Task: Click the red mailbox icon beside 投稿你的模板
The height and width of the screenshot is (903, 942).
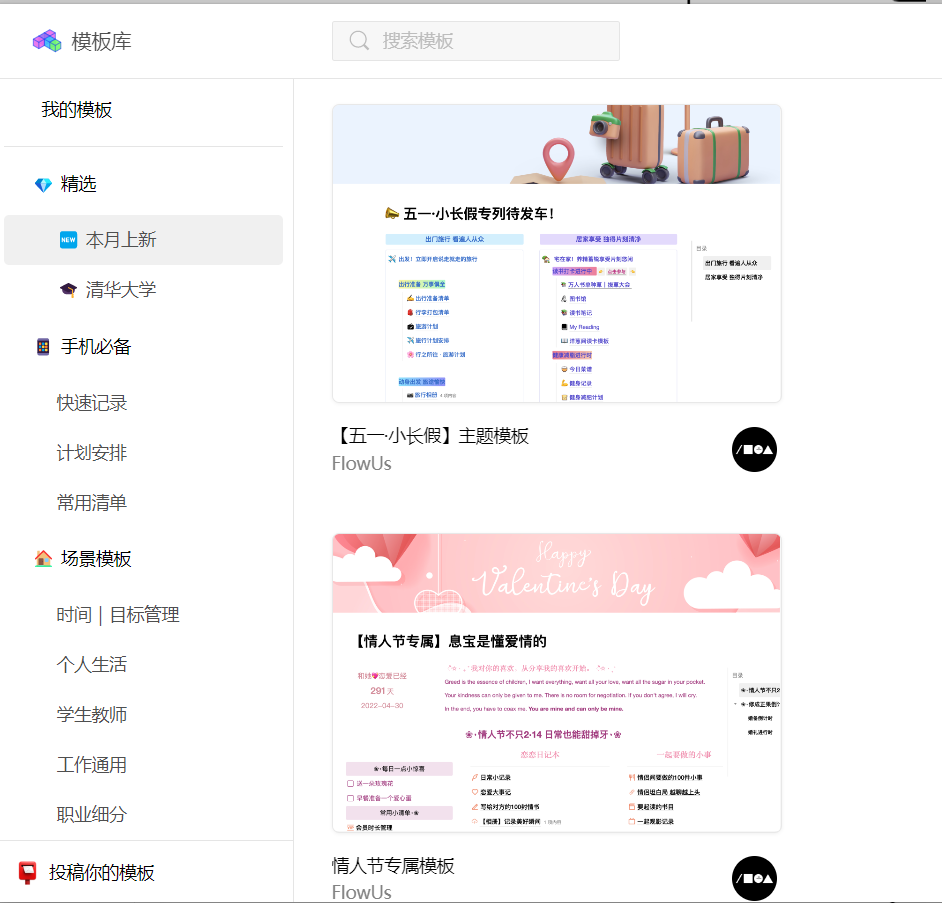Action: point(28,872)
